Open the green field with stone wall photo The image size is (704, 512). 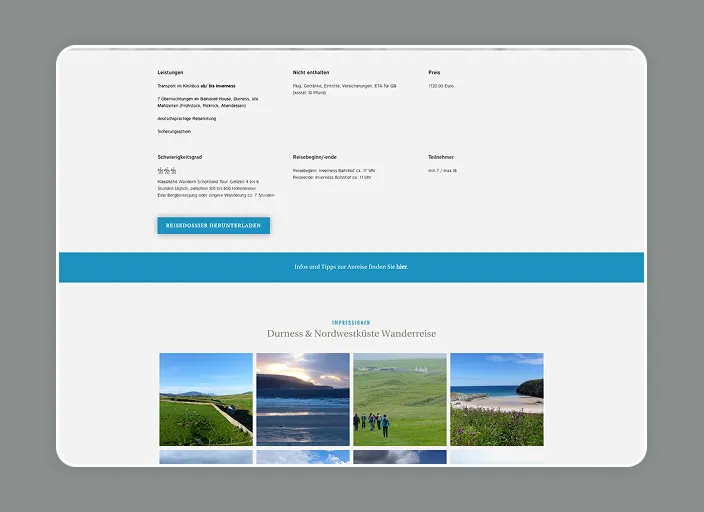click(206, 399)
